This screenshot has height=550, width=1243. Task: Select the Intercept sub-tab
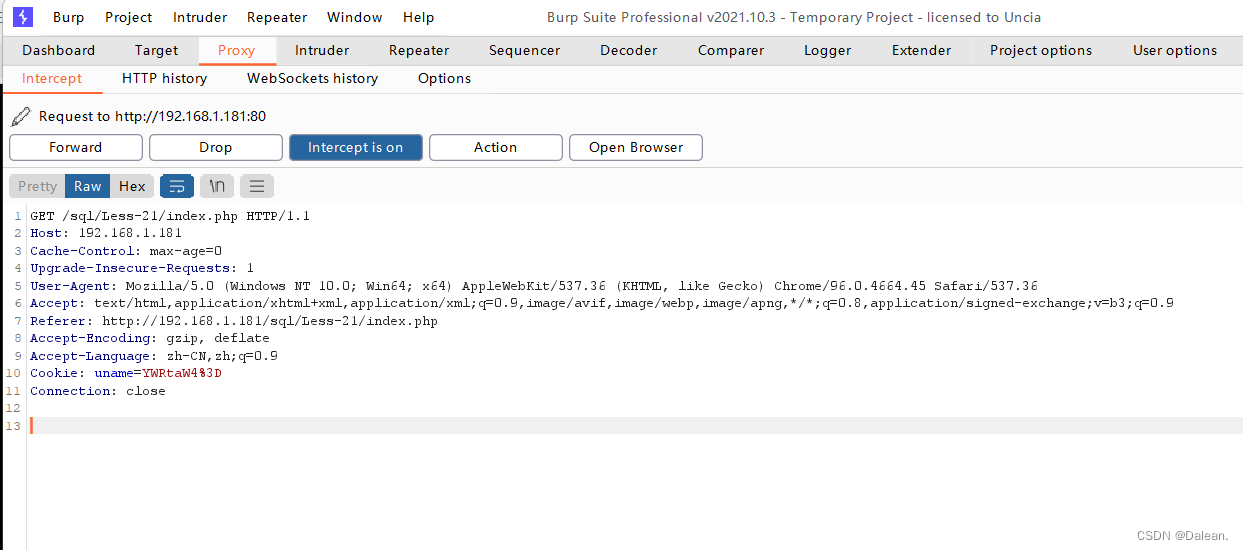point(52,78)
